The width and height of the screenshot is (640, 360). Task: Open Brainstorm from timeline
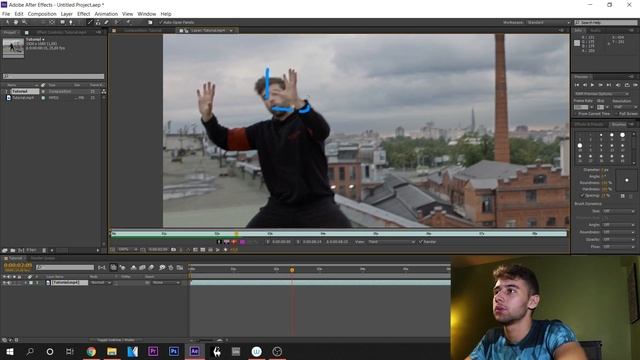[x=162, y=267]
